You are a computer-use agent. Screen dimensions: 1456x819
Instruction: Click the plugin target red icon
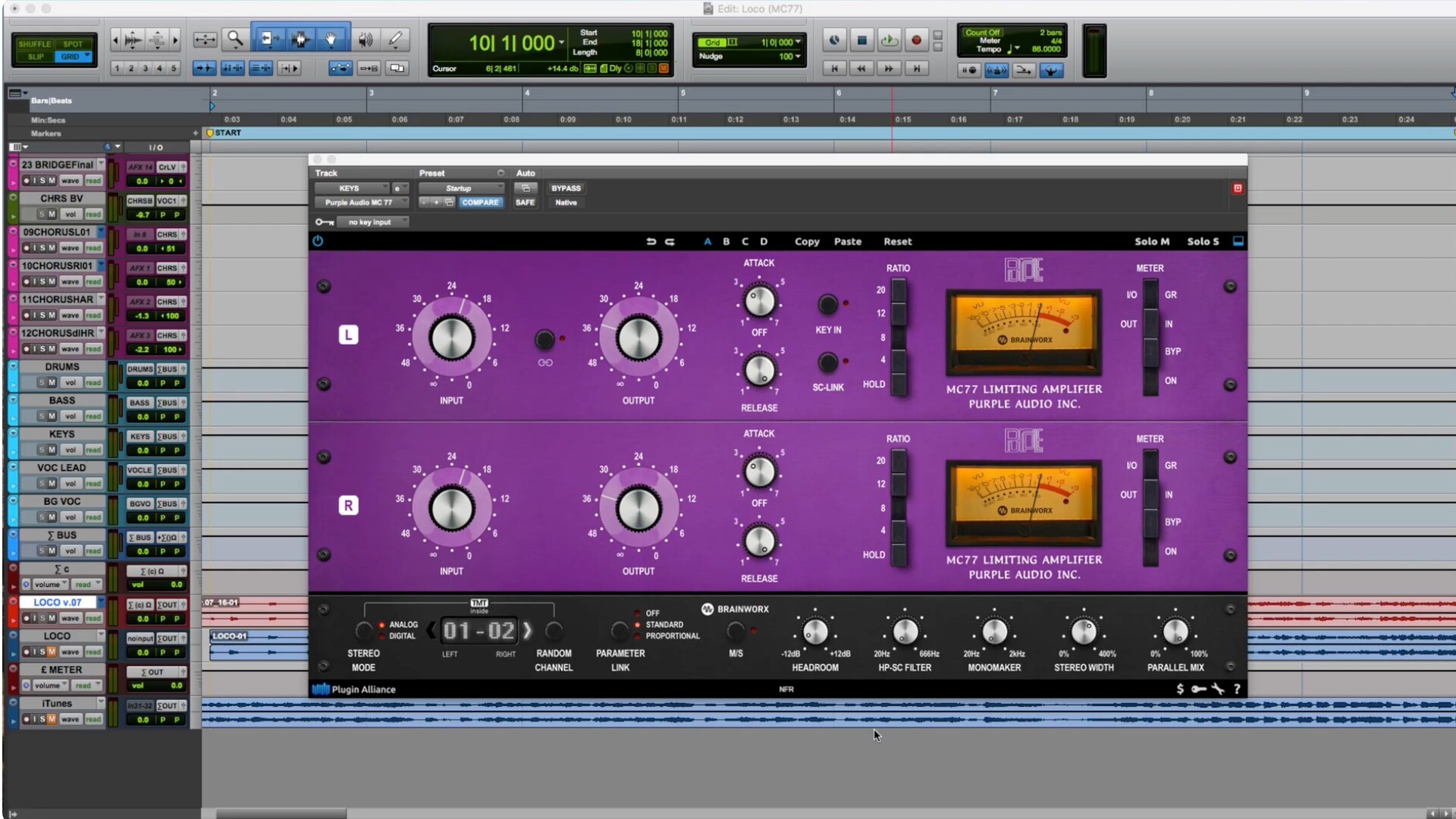tap(1238, 188)
